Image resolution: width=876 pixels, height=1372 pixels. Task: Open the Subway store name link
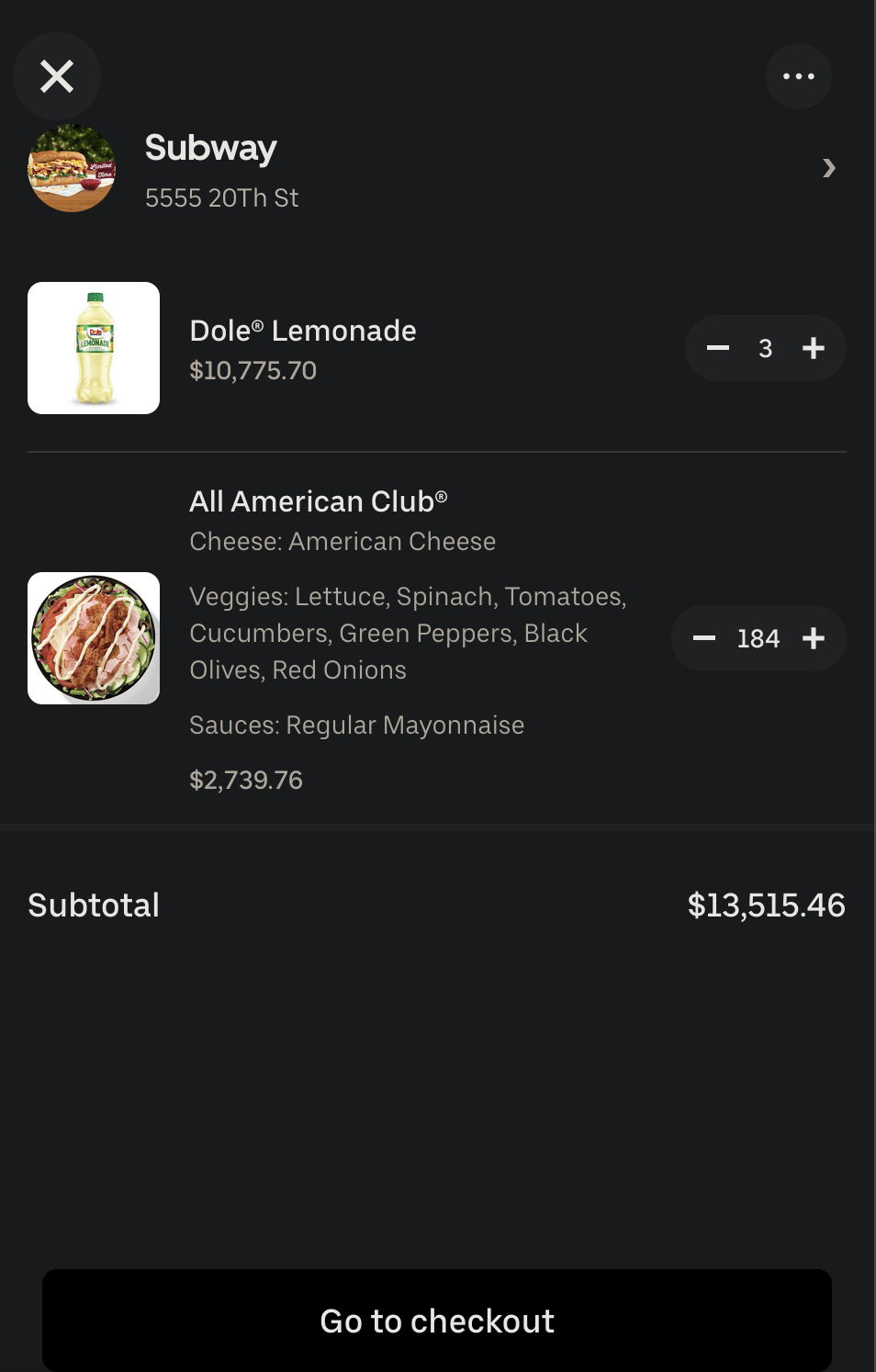(211, 148)
